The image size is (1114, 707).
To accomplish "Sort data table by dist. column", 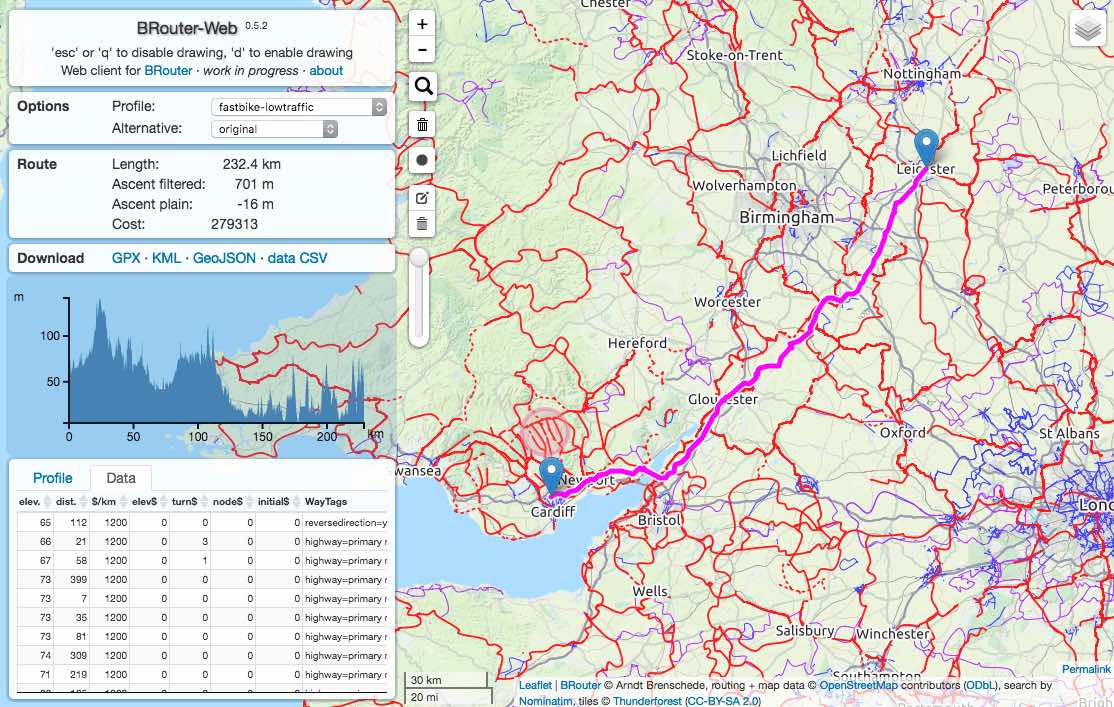I will pyautogui.click(x=69, y=500).
